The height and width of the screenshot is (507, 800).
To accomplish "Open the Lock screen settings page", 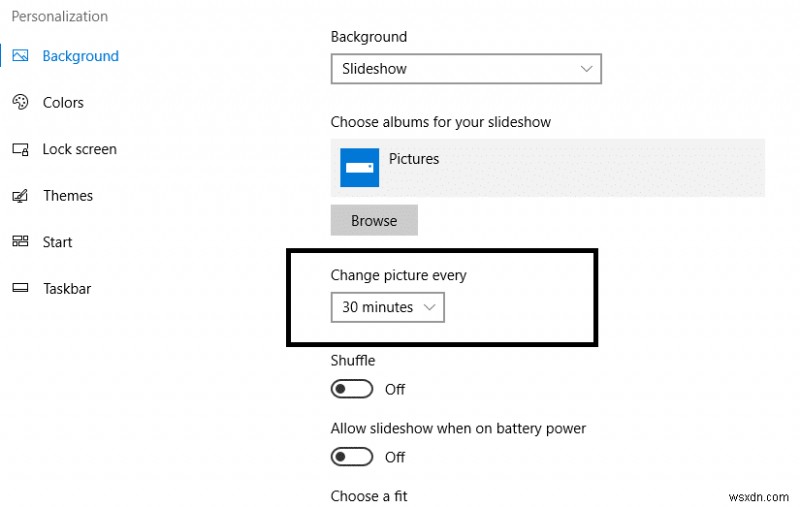I will pos(79,149).
